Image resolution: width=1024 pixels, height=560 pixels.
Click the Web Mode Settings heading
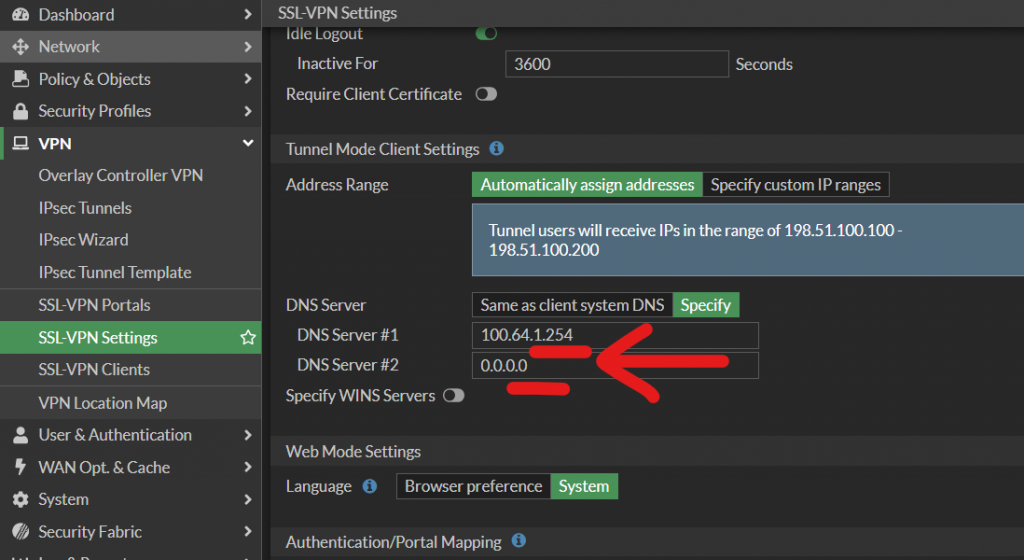353,452
